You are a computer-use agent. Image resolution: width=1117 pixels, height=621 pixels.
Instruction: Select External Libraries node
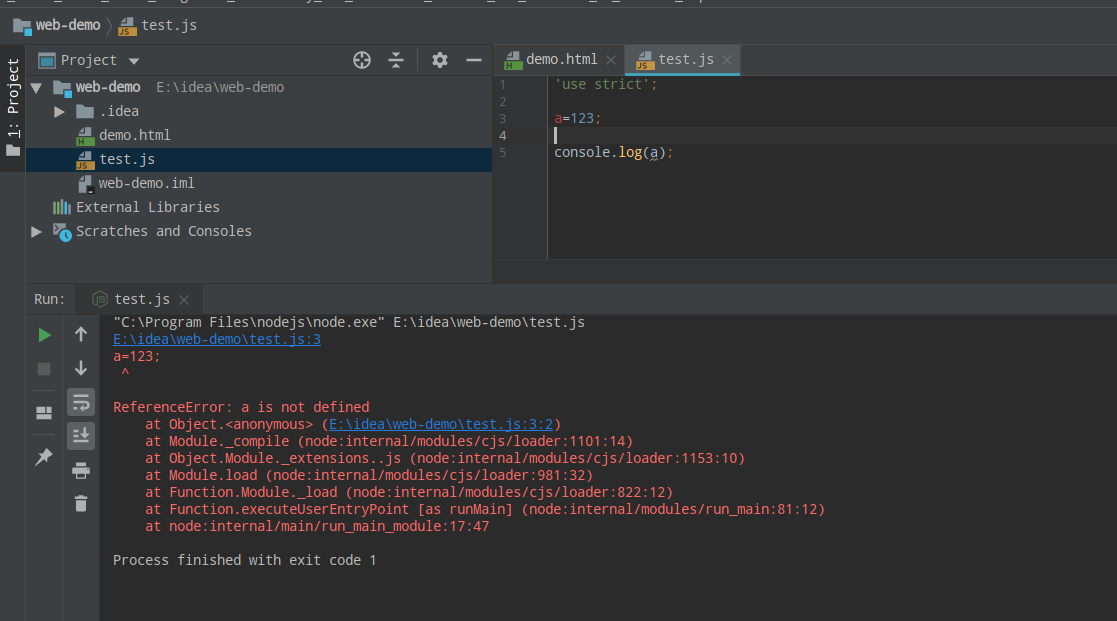point(148,207)
